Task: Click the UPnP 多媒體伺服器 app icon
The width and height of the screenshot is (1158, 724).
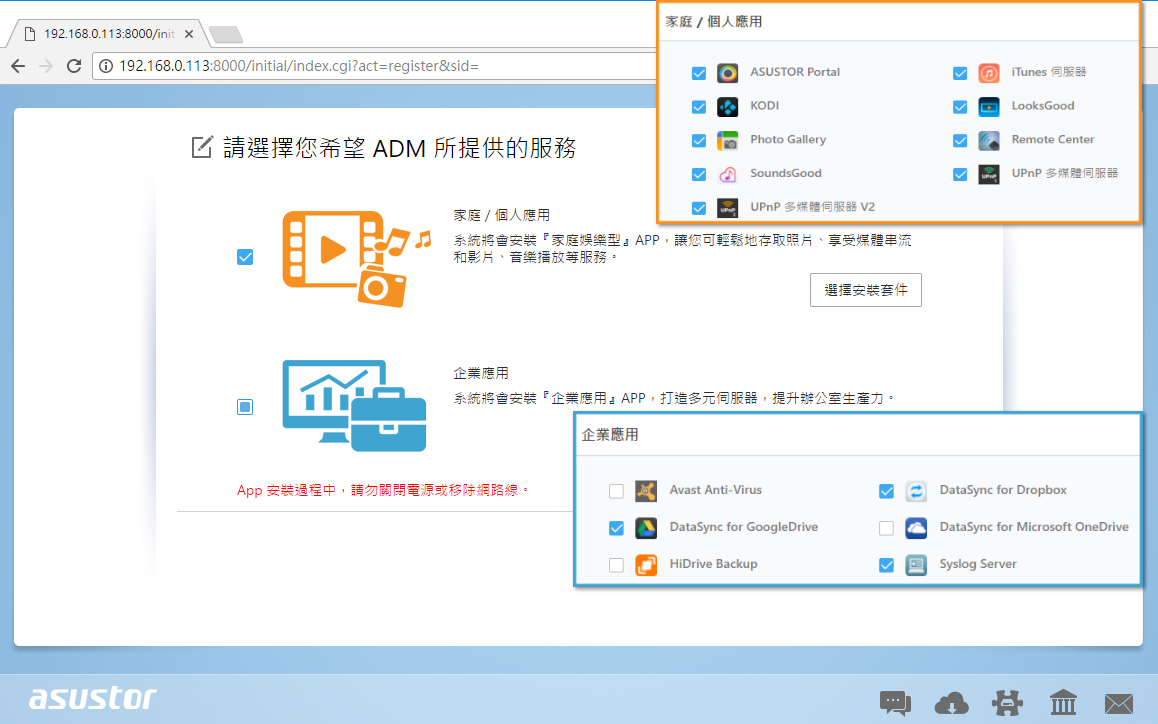Action: click(x=989, y=174)
